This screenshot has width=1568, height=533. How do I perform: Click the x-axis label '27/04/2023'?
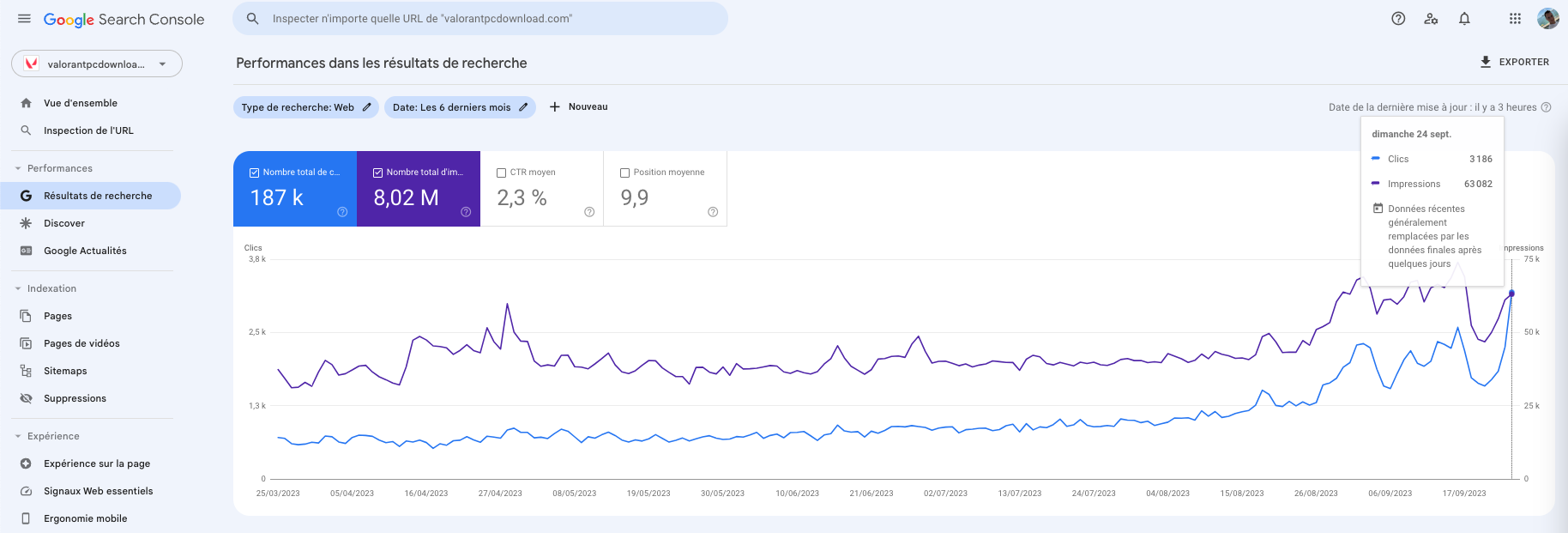[x=500, y=494]
